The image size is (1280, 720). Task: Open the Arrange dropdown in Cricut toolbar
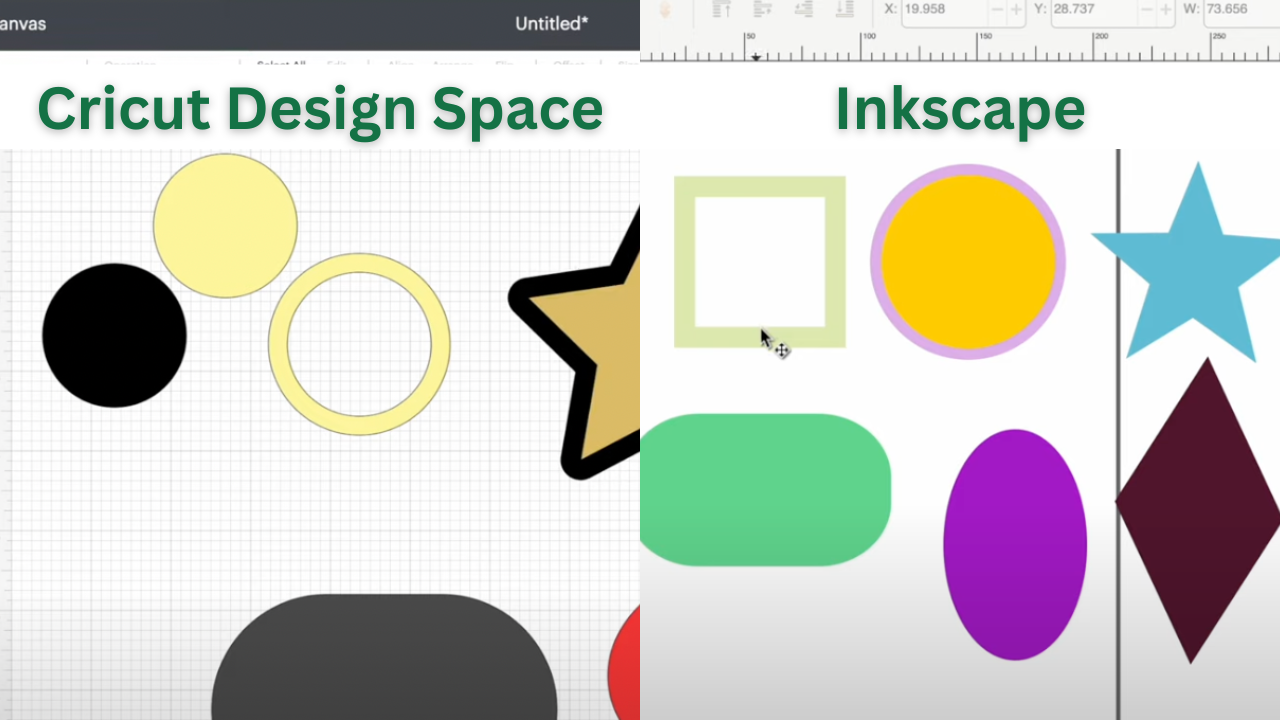pos(453,62)
